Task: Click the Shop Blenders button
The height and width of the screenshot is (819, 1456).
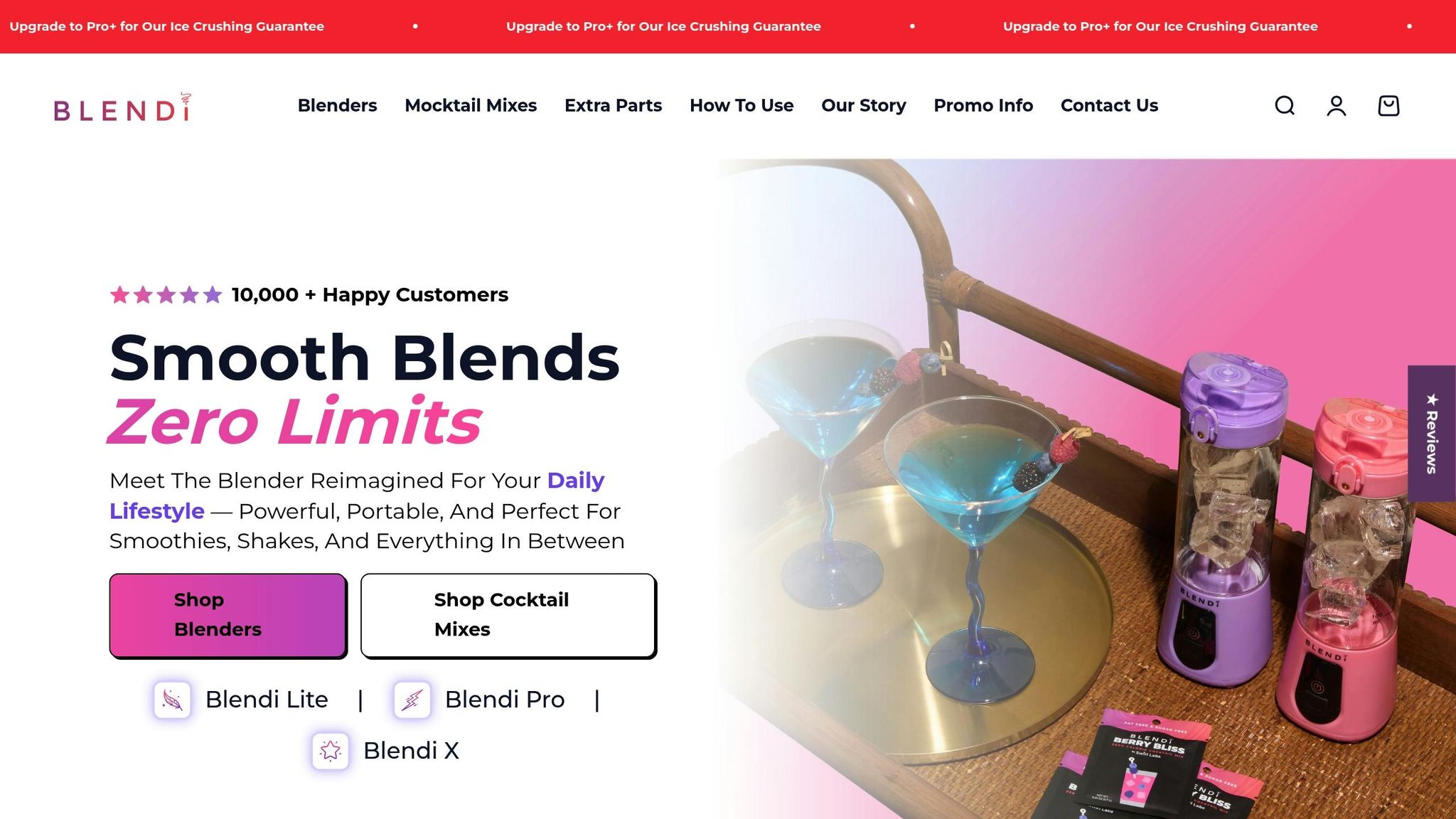Action: [228, 615]
